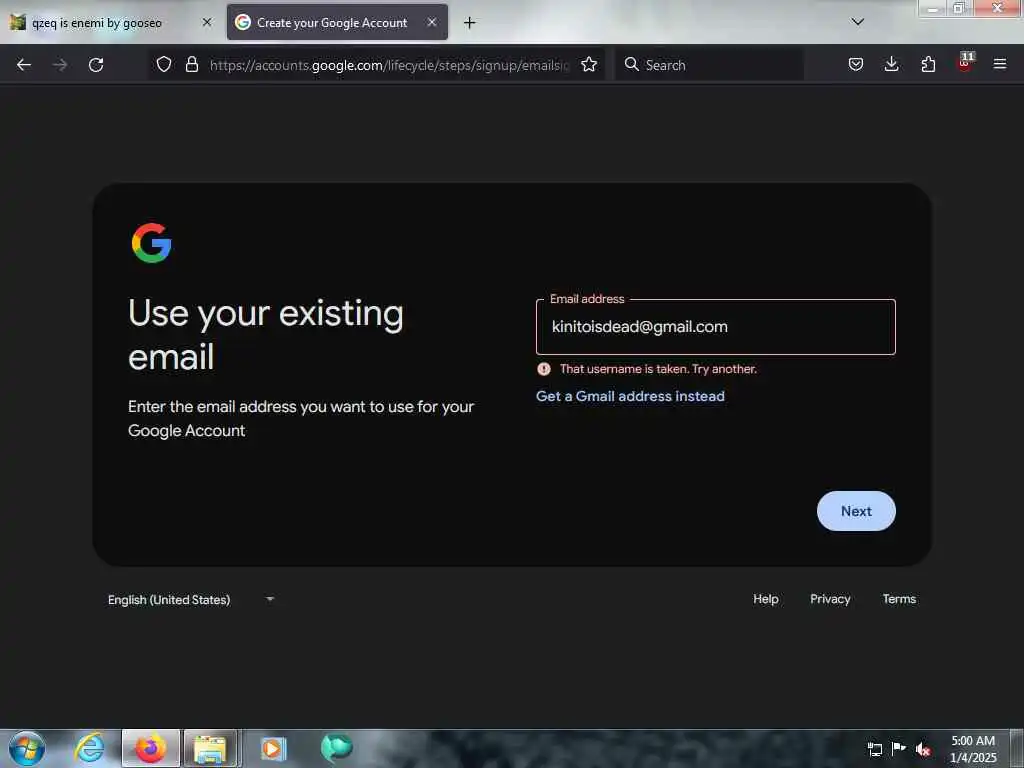The width and height of the screenshot is (1024, 768).
Task: Reload the current page
Action: pos(96,65)
